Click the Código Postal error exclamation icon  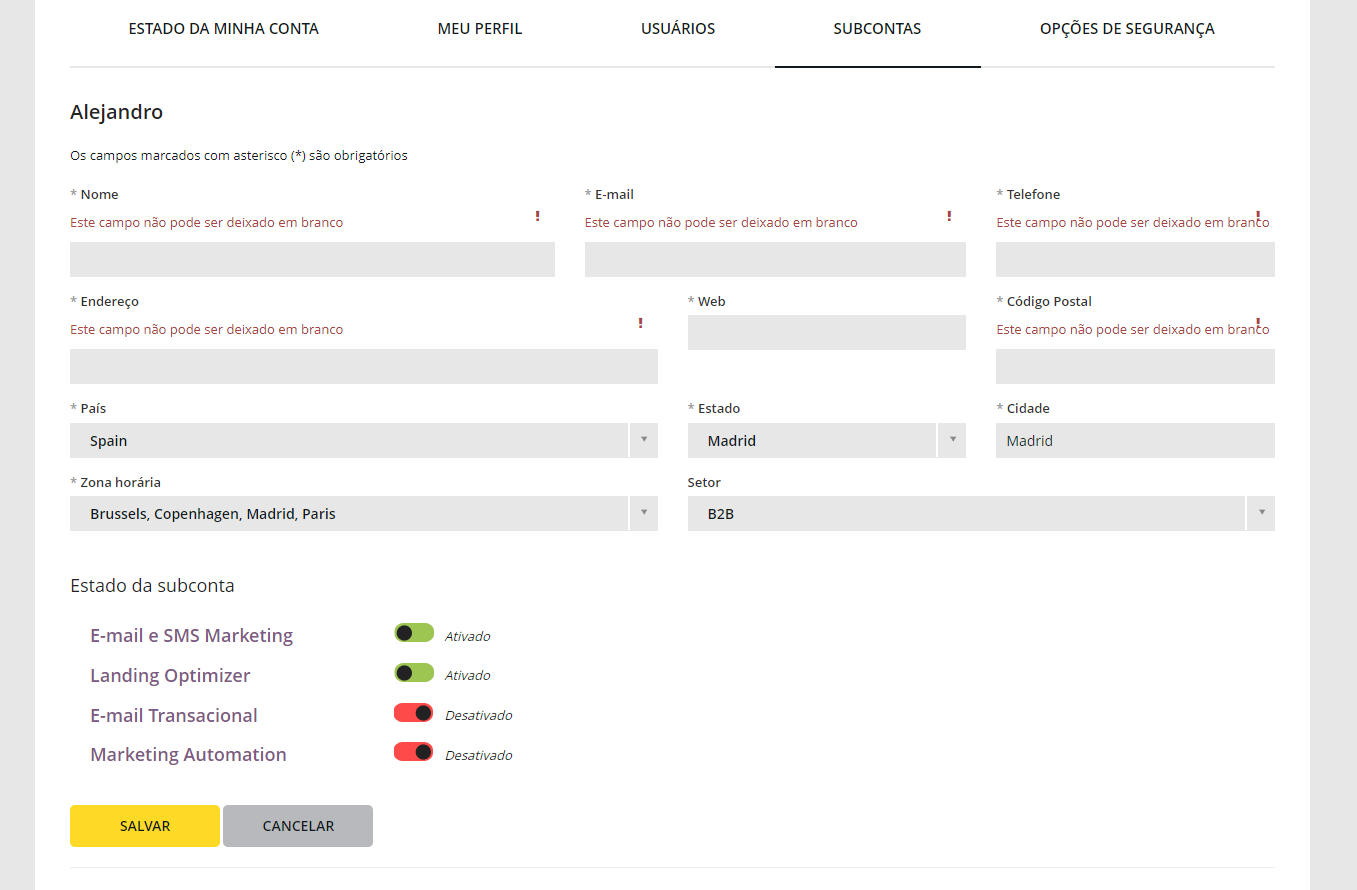click(x=1257, y=323)
